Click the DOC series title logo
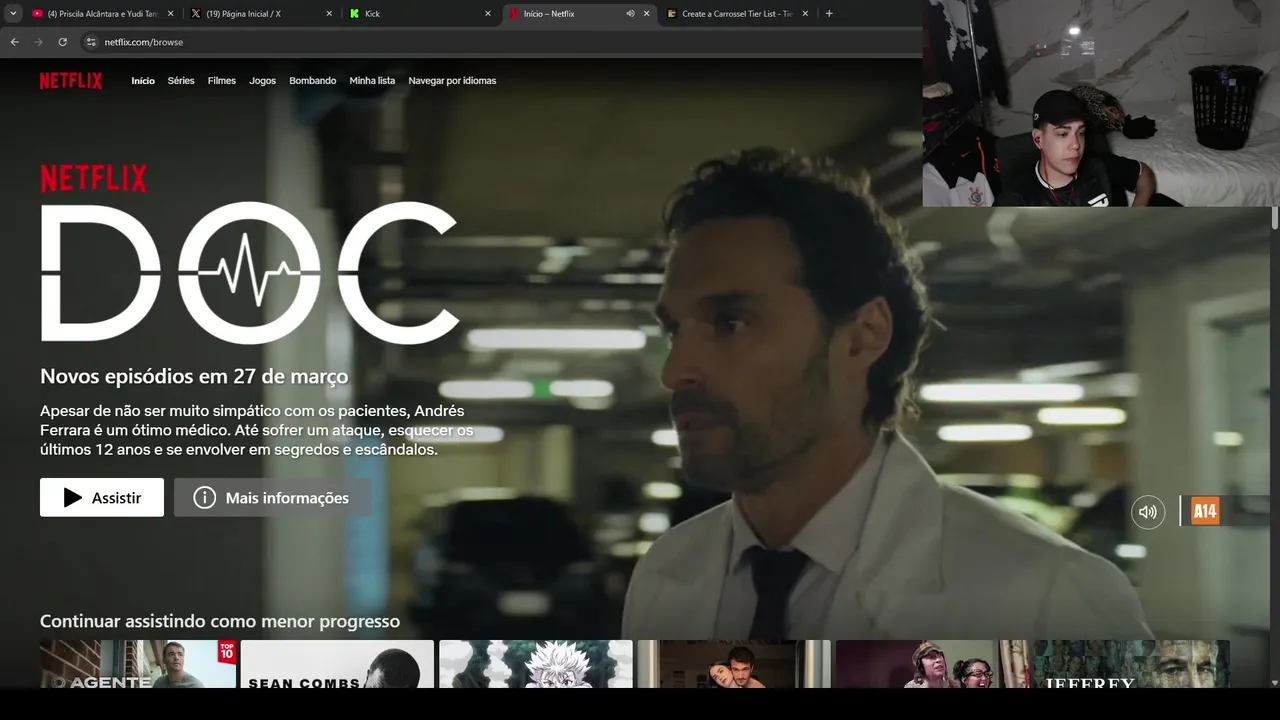Viewport: 1280px width, 720px height. (x=249, y=272)
